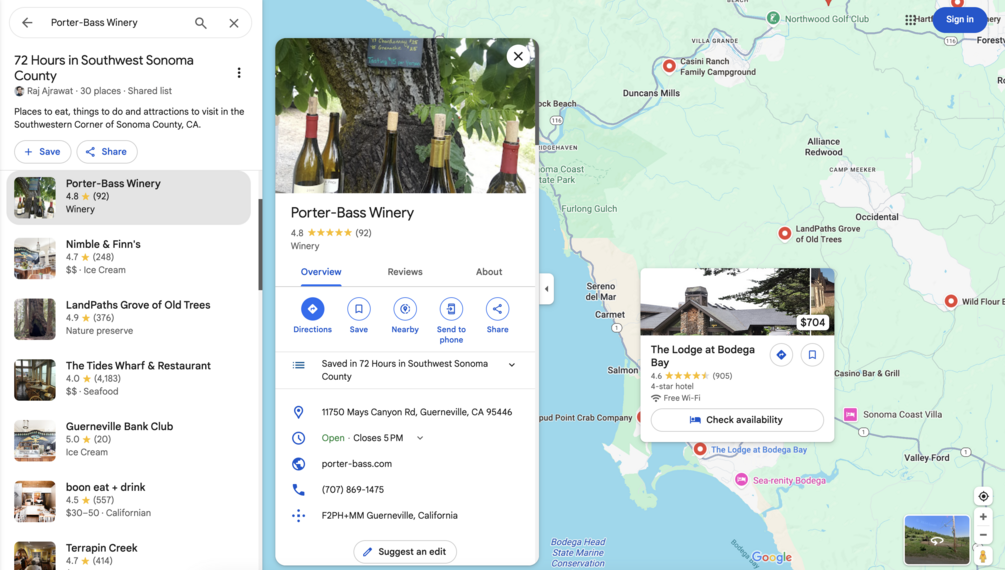
Task: Click Casini Ranch Family Campground pin
Action: (669, 65)
